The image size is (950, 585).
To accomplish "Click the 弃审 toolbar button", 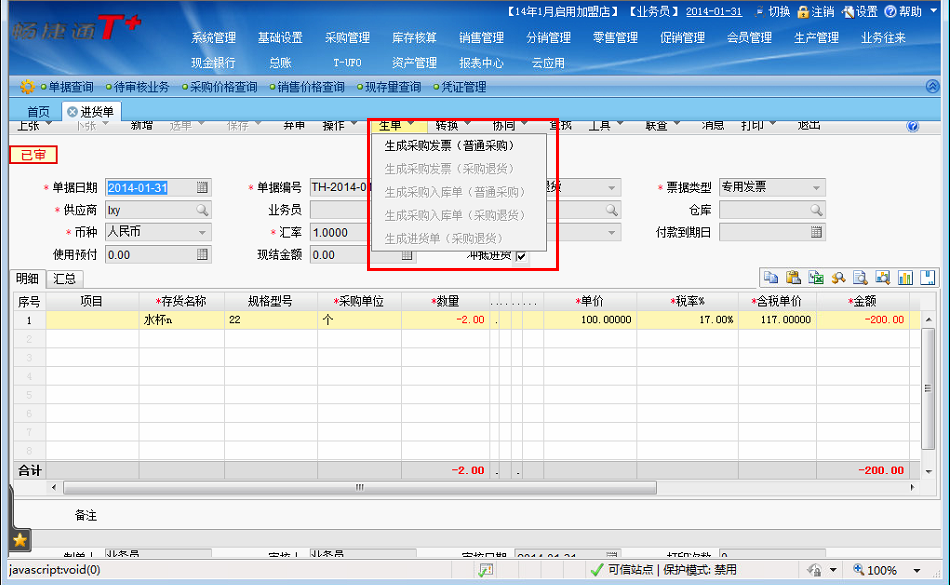I will (x=294, y=125).
